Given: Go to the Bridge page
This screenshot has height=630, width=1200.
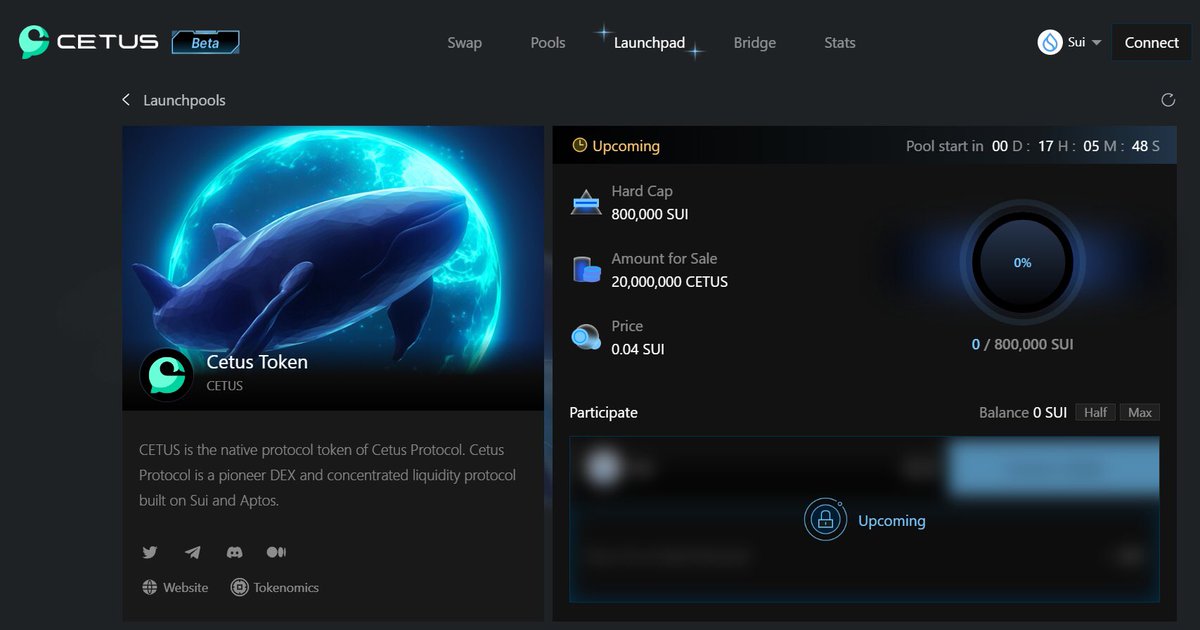Looking at the screenshot, I should pyautogui.click(x=754, y=43).
